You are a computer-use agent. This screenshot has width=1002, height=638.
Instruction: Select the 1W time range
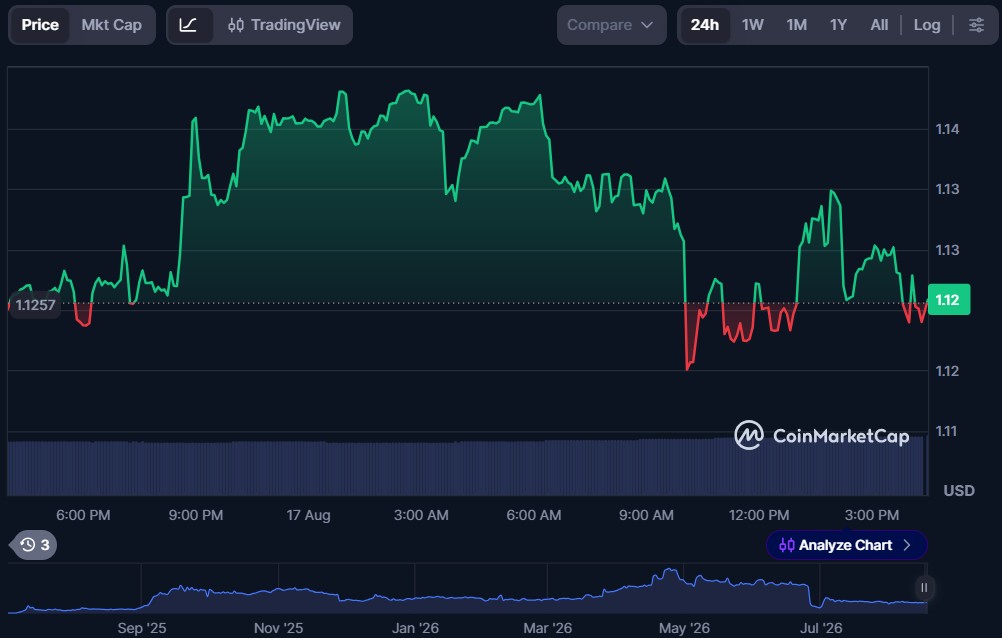[x=753, y=25]
